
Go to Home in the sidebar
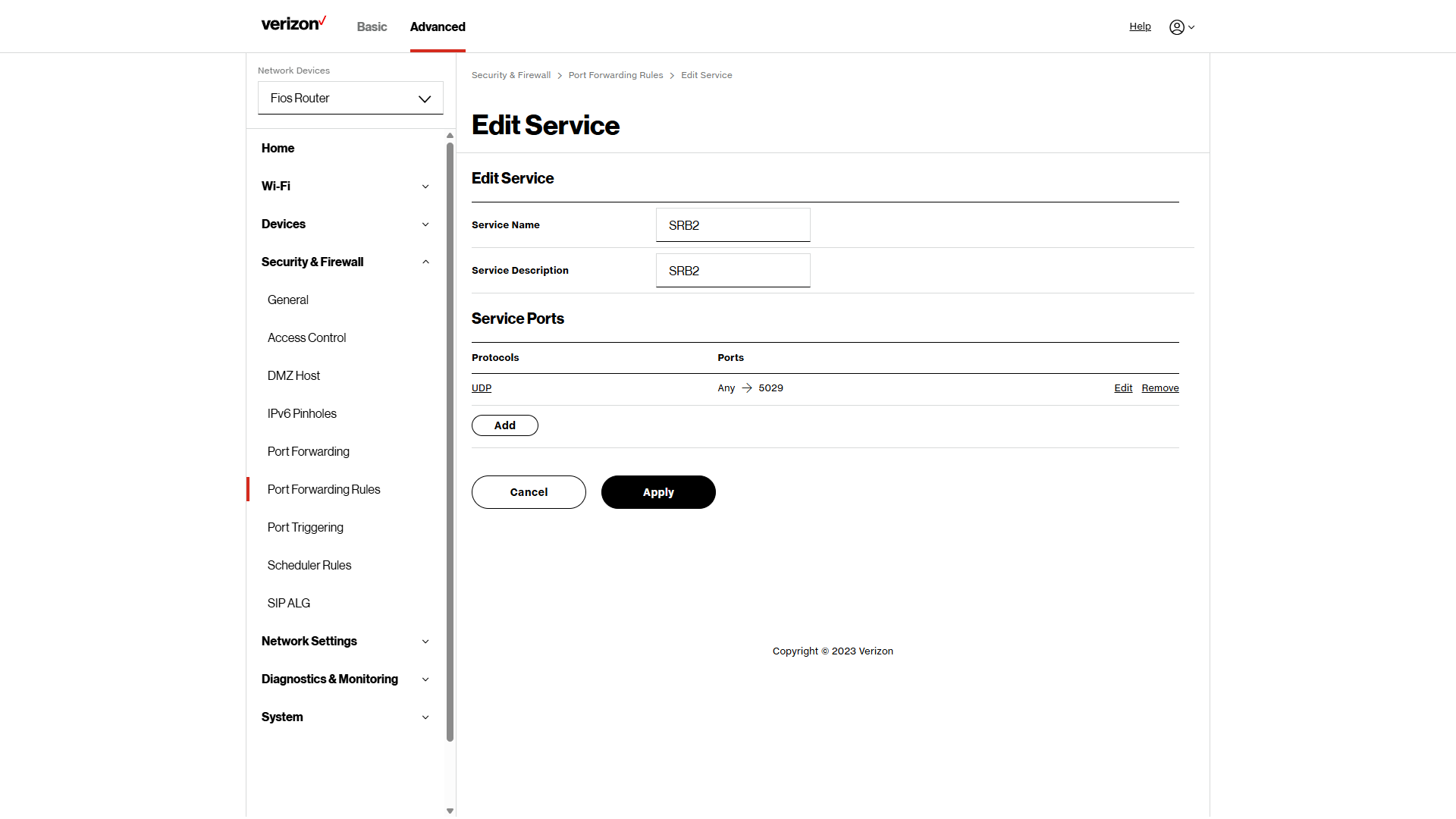278,149
